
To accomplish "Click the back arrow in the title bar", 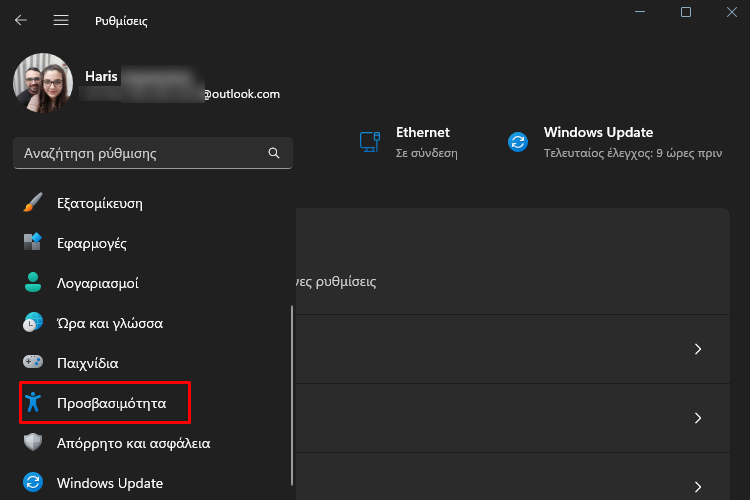I will coord(21,20).
